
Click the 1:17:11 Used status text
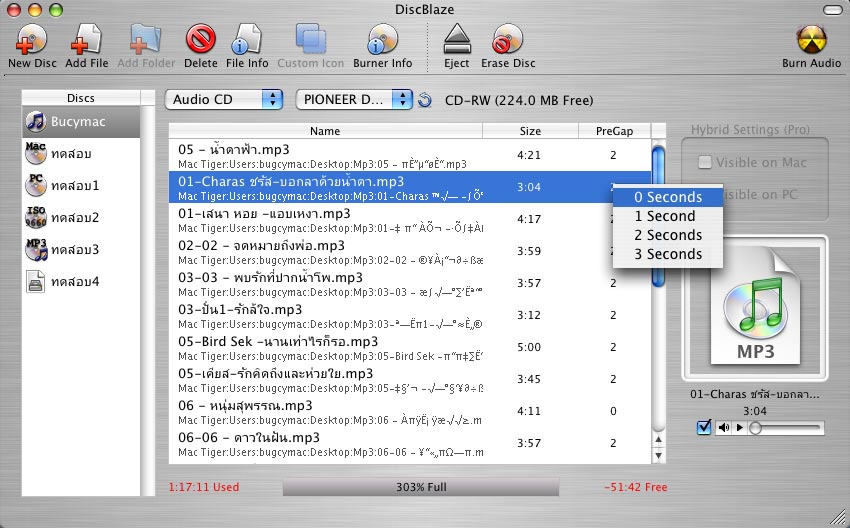click(204, 487)
